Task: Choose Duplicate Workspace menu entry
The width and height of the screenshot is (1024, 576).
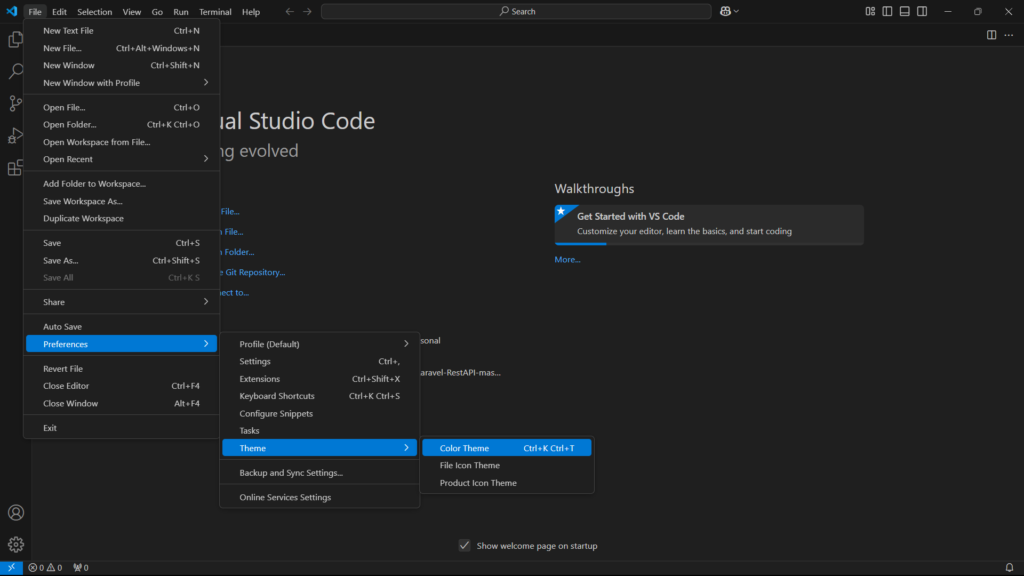Action: (121, 219)
